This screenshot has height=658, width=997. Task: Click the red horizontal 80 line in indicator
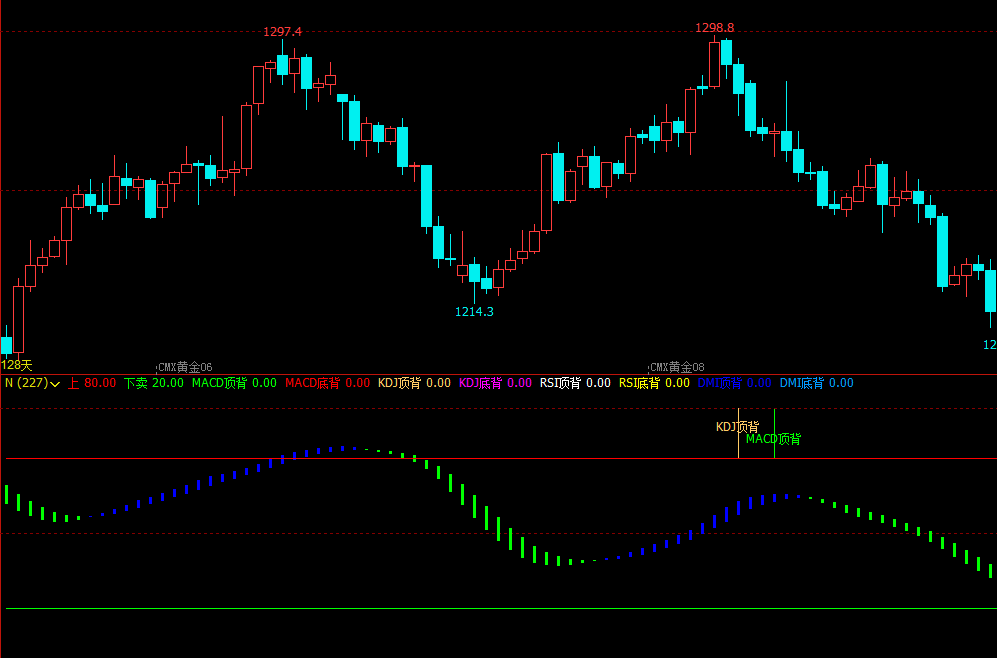point(501,458)
